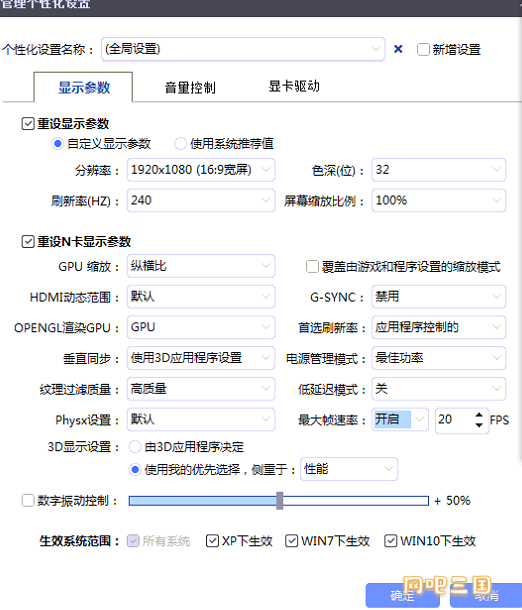The image size is (522, 610).
Task: Click the 确定 confirm button
Action: click(403, 595)
